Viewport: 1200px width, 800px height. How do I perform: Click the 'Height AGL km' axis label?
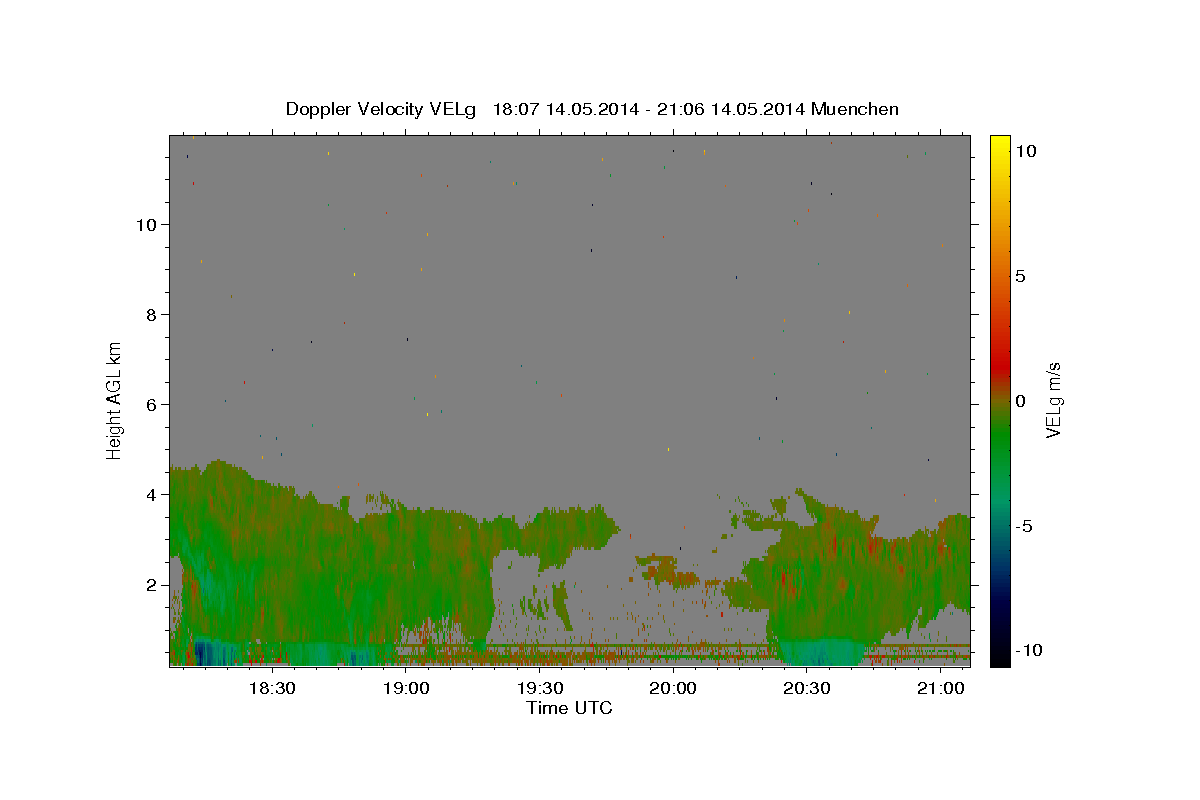pos(115,399)
